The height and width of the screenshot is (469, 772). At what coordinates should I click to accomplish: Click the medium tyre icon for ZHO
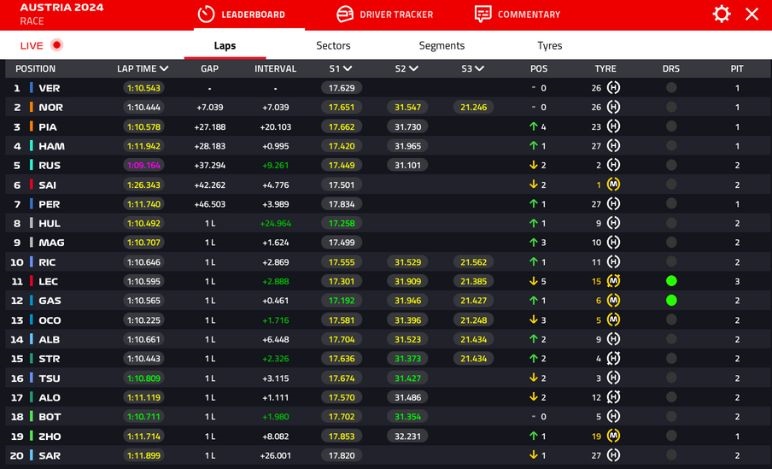614,436
